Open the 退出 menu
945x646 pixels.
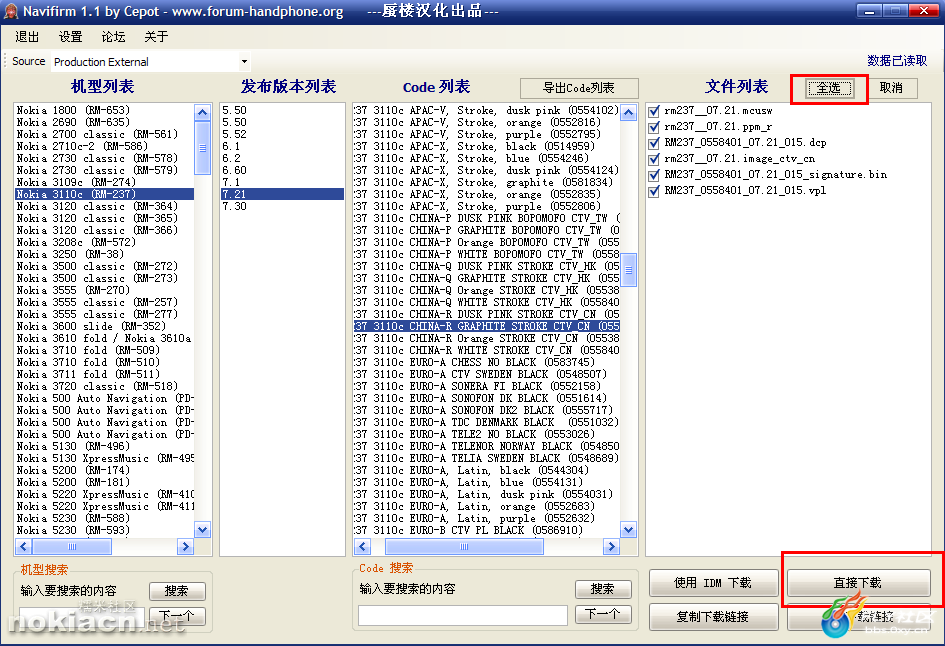[27, 37]
